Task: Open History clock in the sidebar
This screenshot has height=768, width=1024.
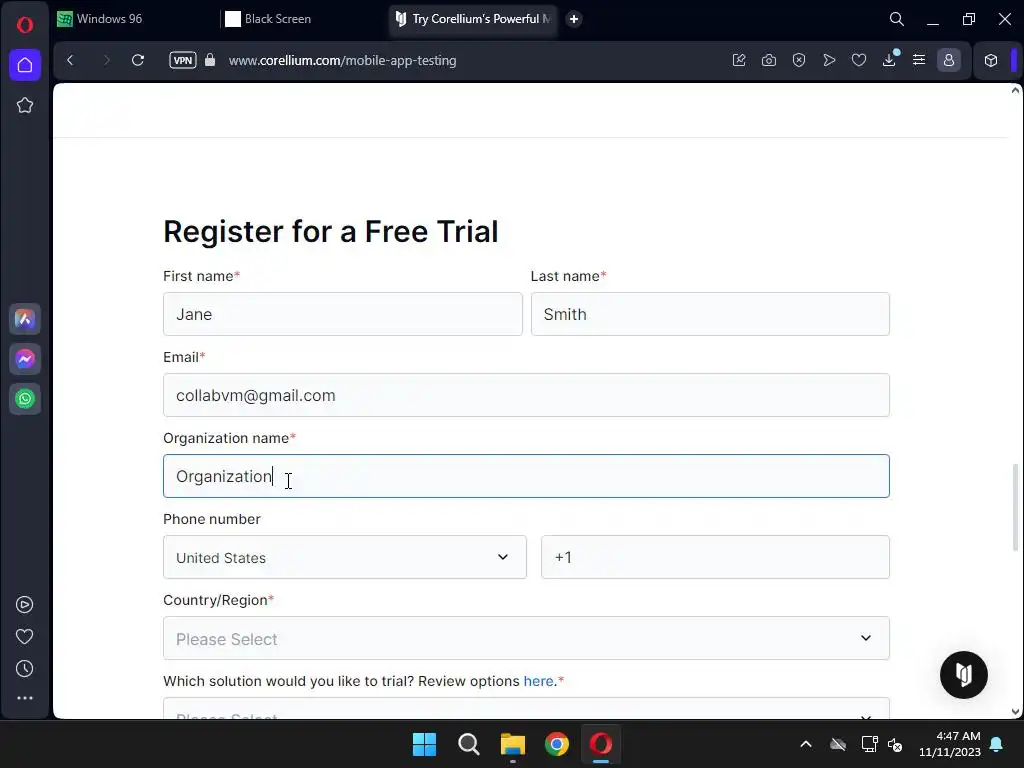Action: 25,669
